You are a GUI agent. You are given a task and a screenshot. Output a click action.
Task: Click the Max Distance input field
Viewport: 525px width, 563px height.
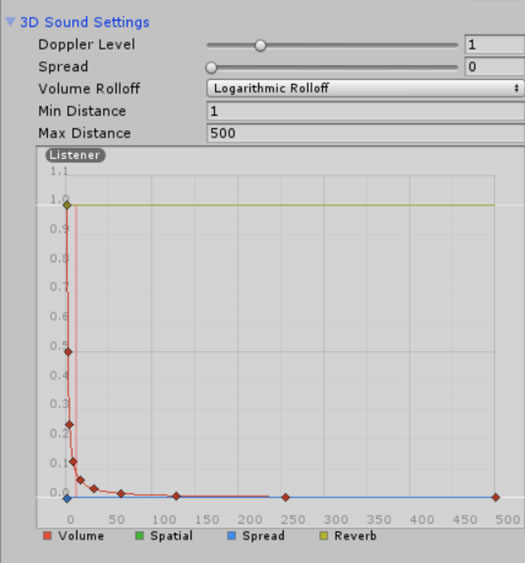(x=366, y=133)
